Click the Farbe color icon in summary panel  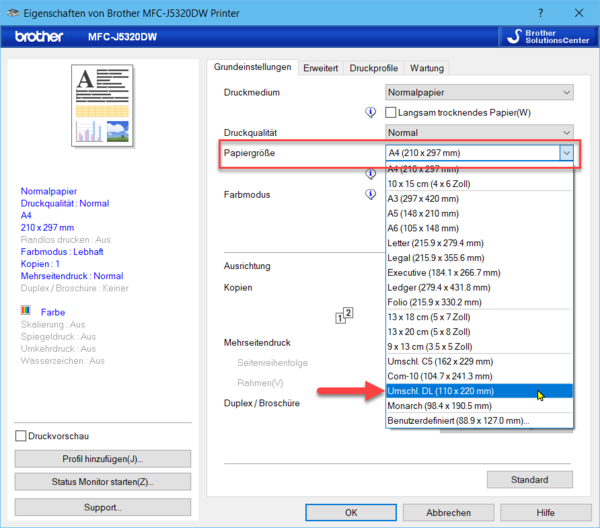[x=27, y=312]
